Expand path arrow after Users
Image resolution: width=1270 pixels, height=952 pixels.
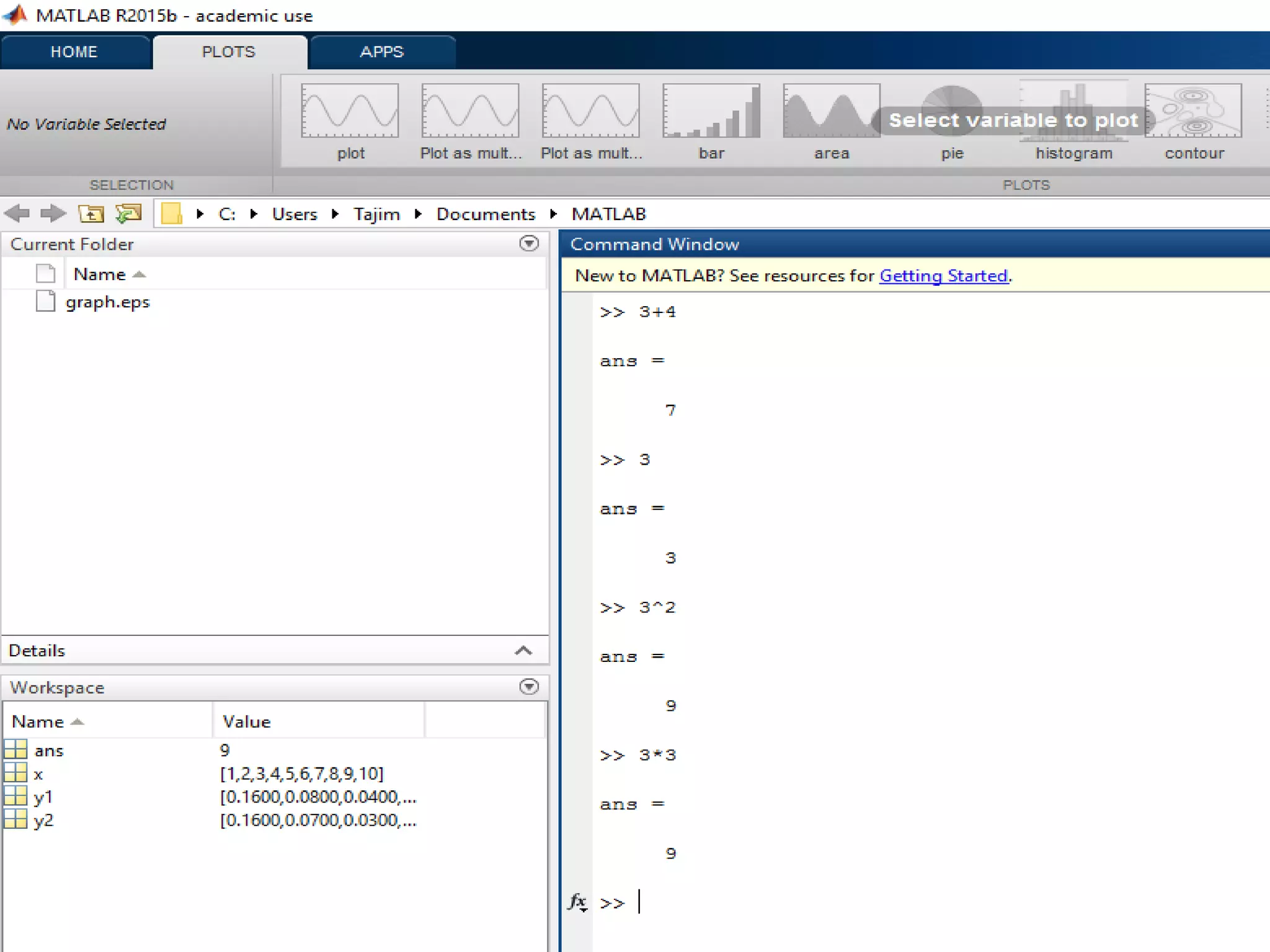click(x=335, y=214)
